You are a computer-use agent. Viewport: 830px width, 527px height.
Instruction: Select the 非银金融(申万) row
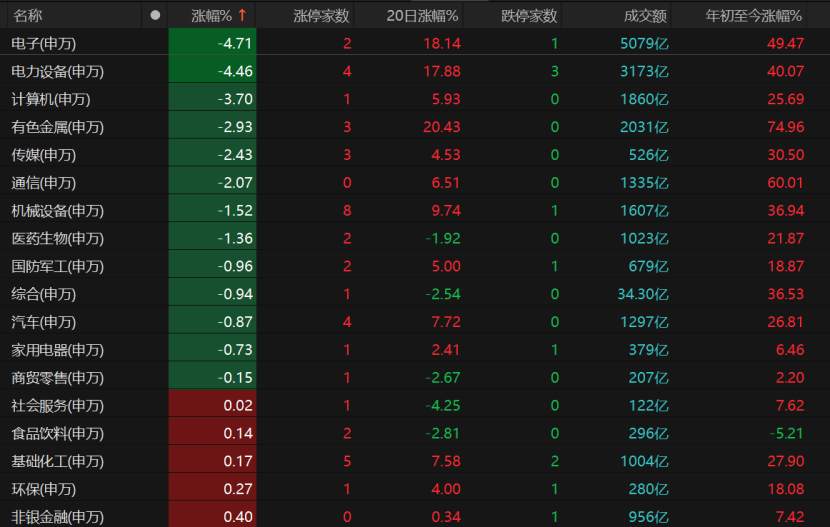point(415,515)
